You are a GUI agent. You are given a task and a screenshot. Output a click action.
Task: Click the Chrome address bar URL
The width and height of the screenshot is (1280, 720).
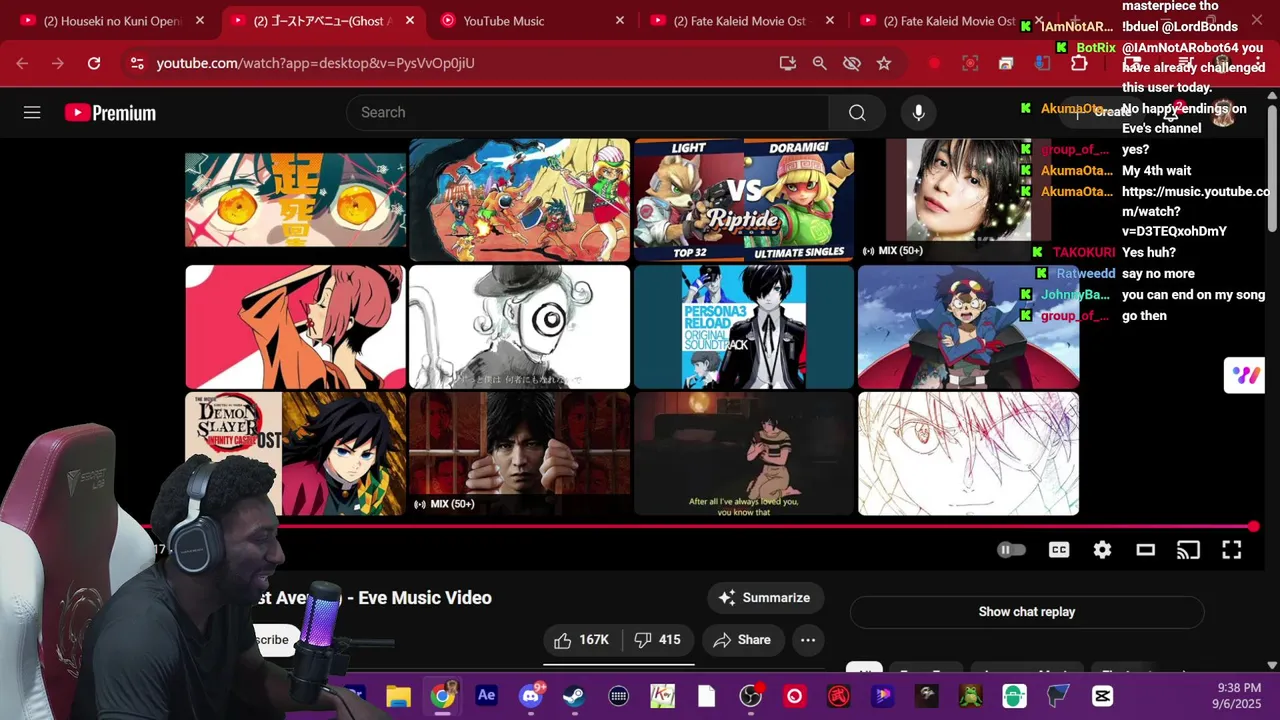tap(316, 63)
